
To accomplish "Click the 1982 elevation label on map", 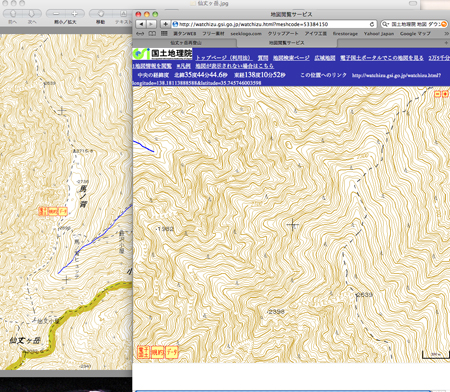I will pyautogui.click(x=165, y=229).
